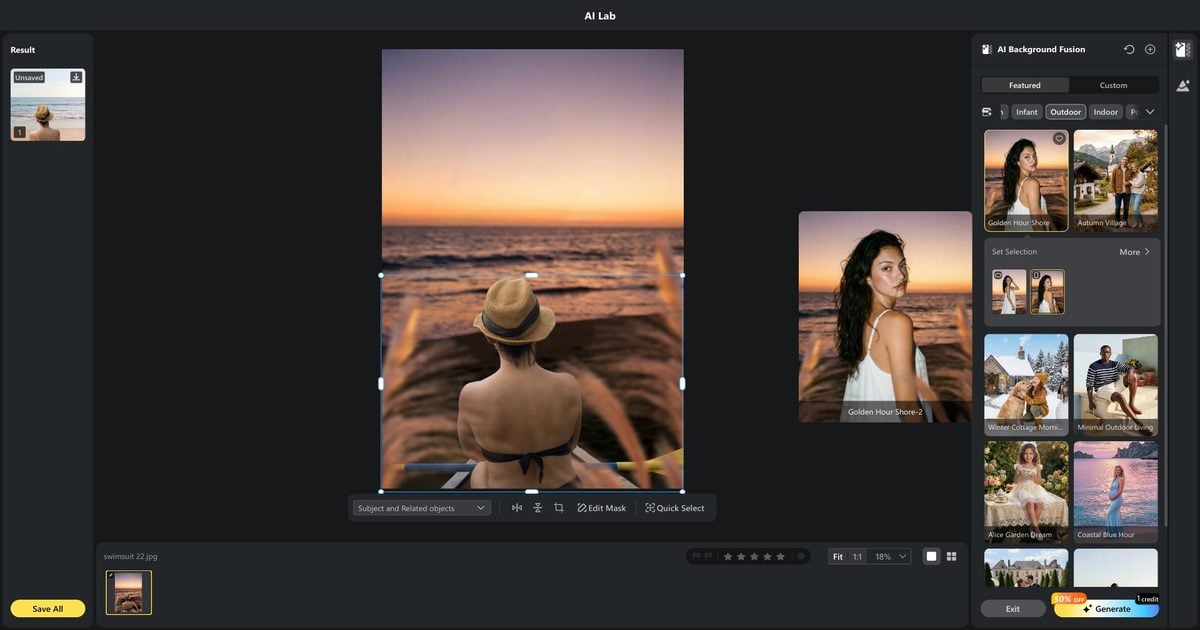
Task: Set the star rating to five stars
Action: (780, 556)
